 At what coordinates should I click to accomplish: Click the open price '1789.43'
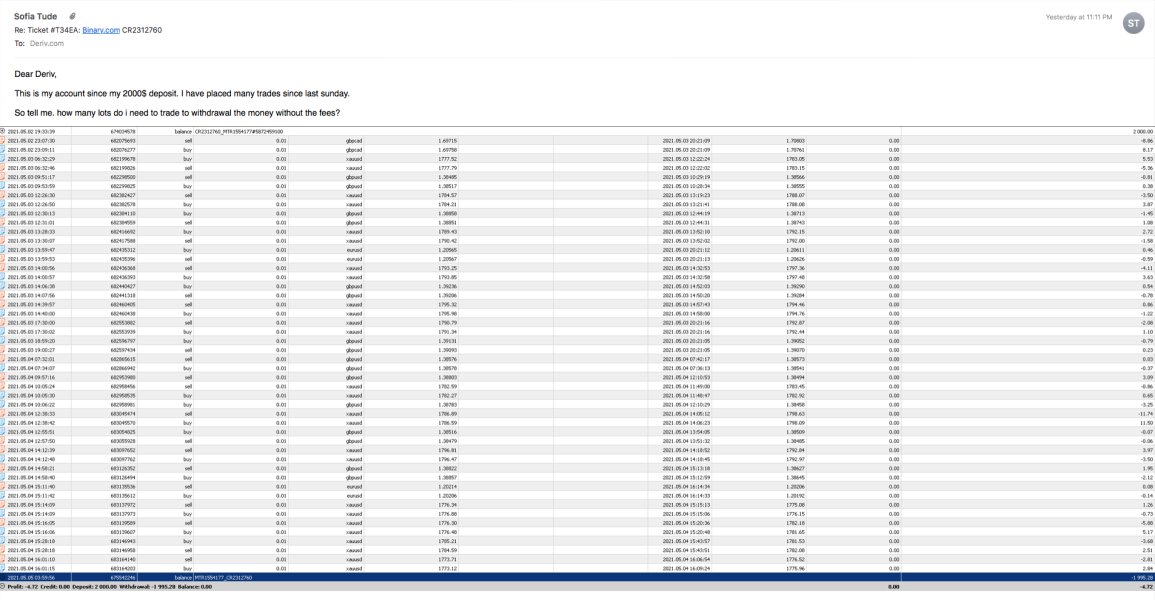point(447,232)
